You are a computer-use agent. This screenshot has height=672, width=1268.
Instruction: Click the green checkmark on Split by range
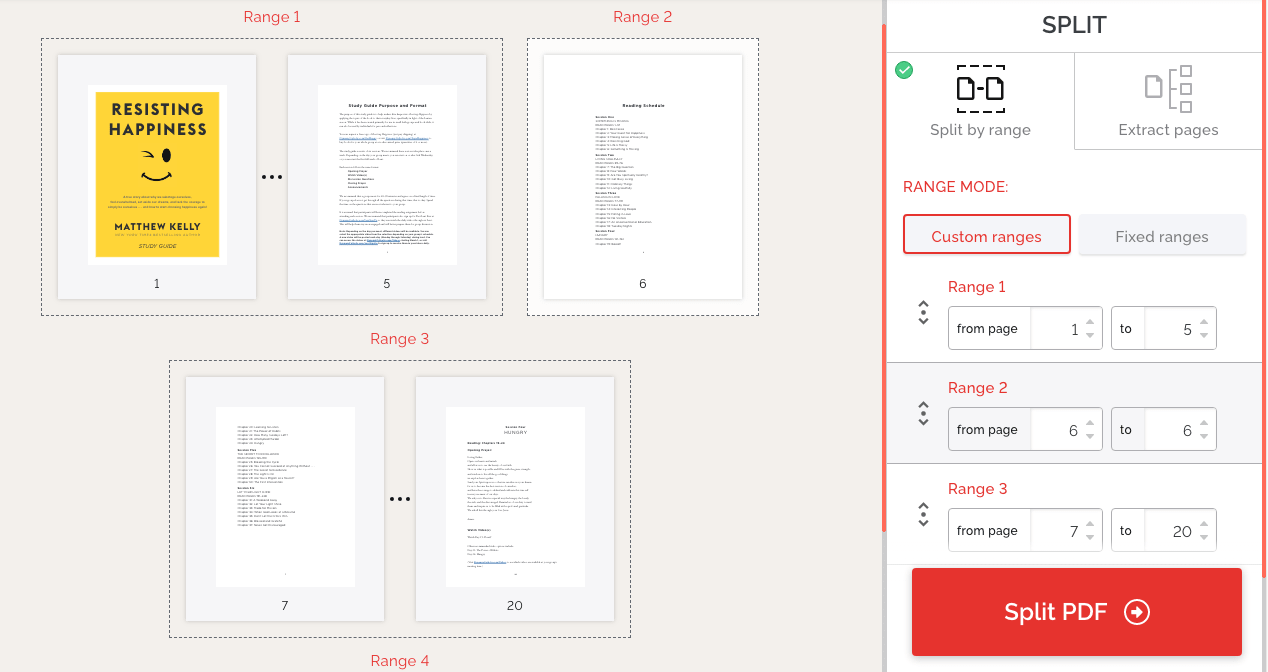tap(904, 70)
